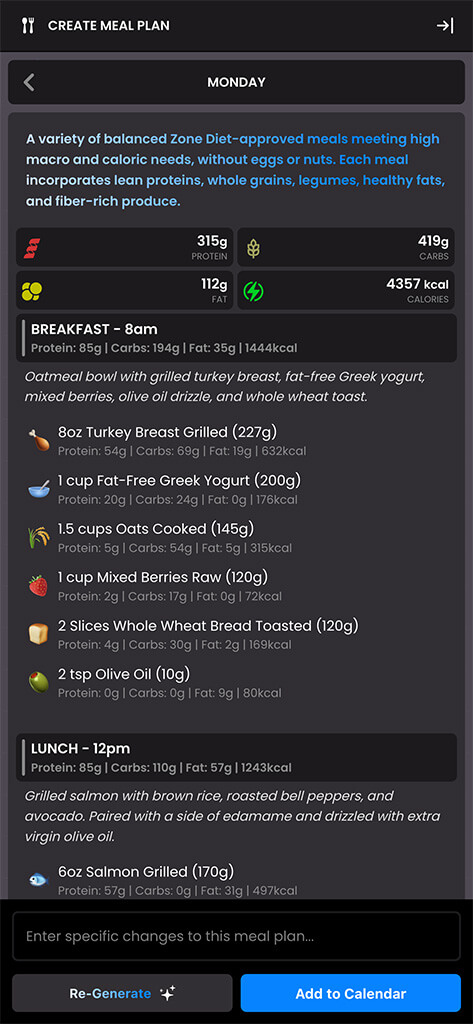The image size is (473, 1024).
Task: Click the olive icon beside Olive Oil
Action: pyautogui.click(x=39, y=682)
